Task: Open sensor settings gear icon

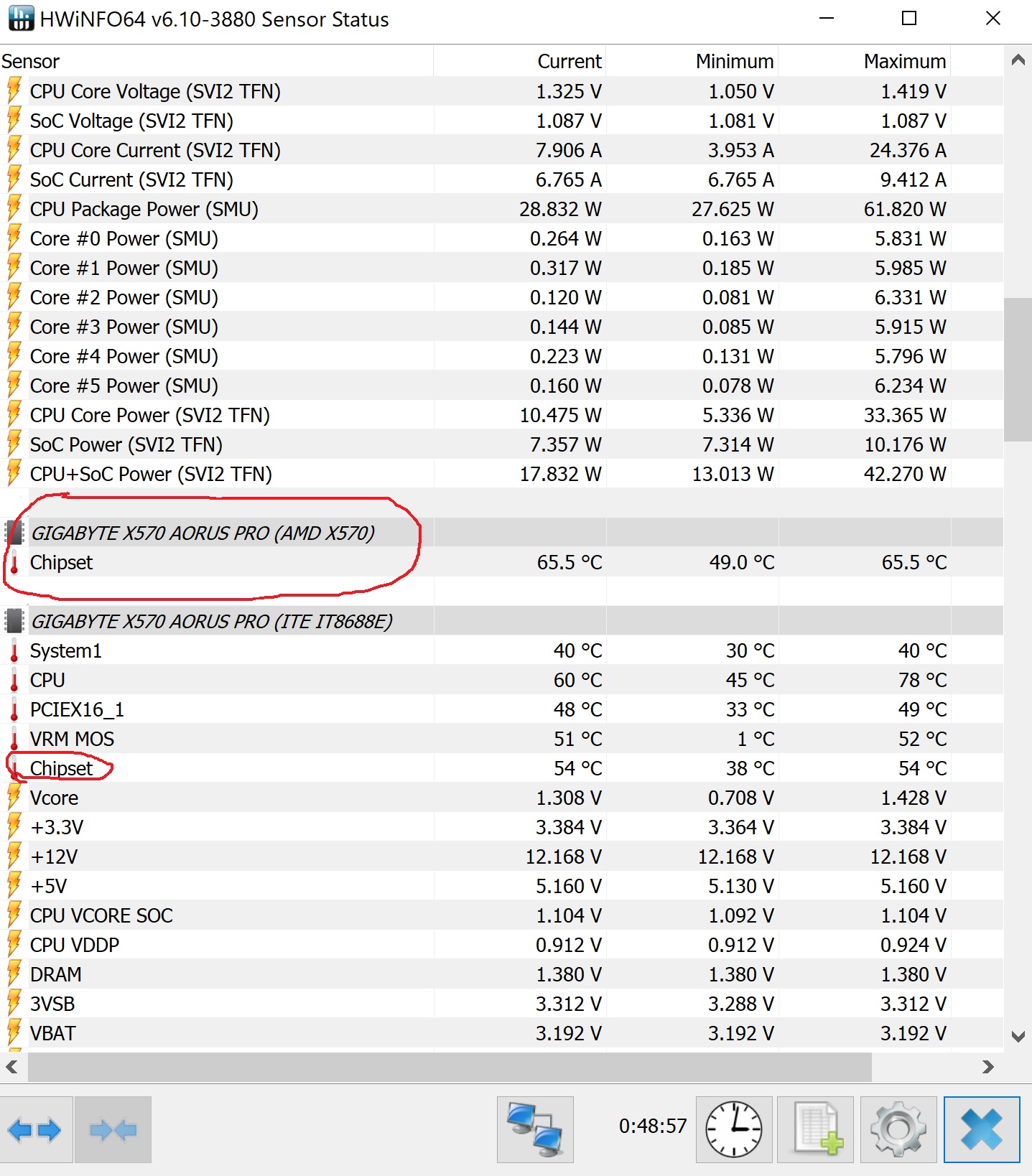Action: [898, 1130]
